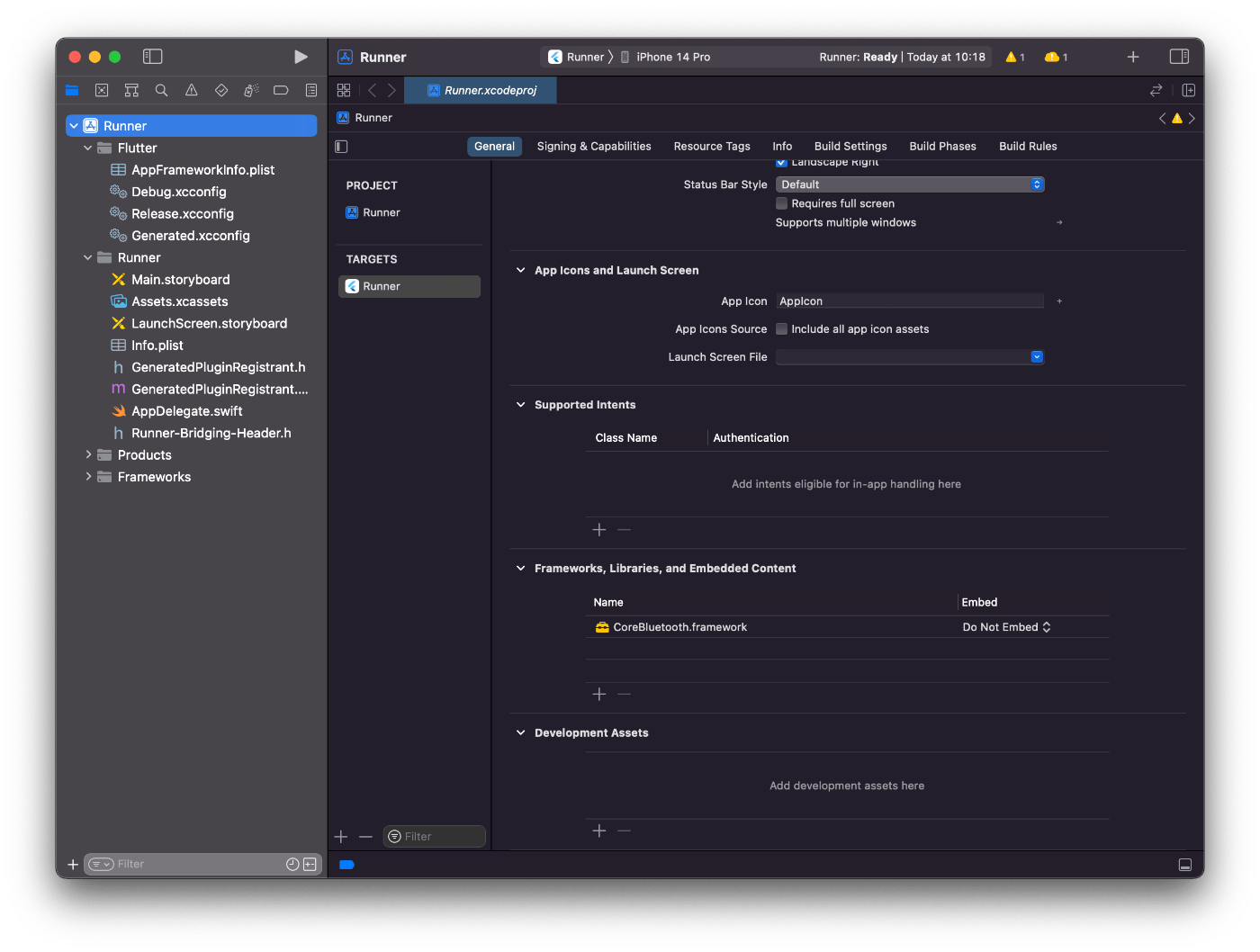Uncheck the Landscape Right checkbox
The height and width of the screenshot is (952, 1260).
pyautogui.click(x=781, y=163)
